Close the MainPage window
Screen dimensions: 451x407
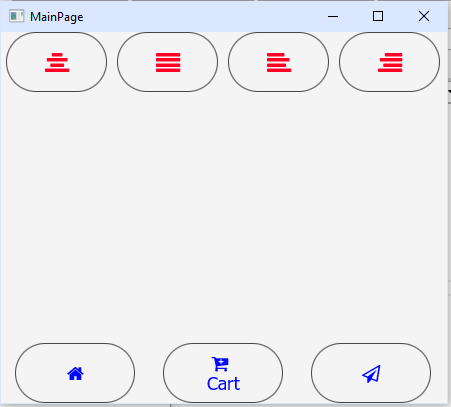(424, 16)
